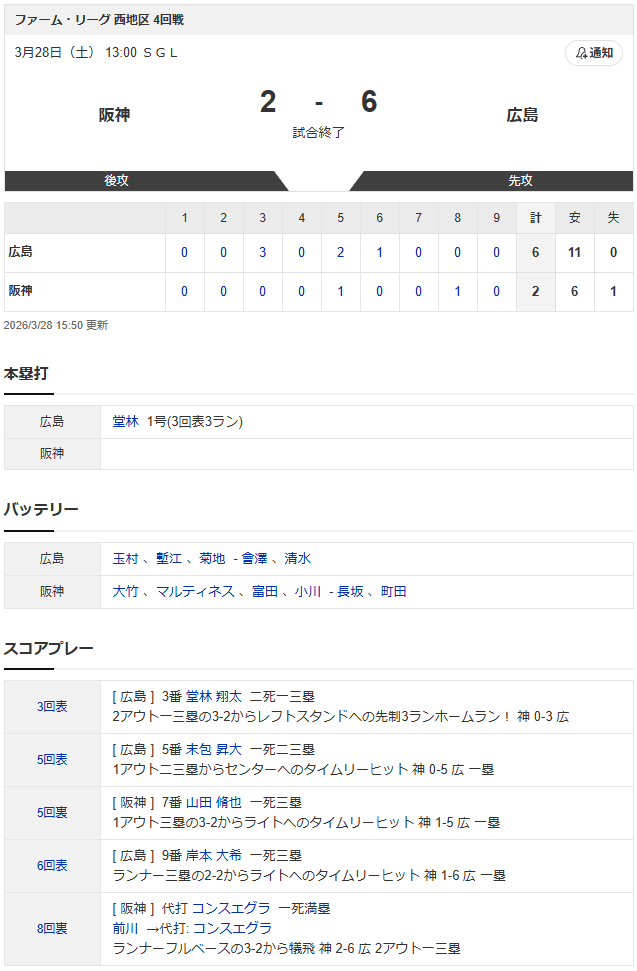Screen dimensions: 637x971
Task: Click 広島 total hits value 11
Action: tap(574, 252)
